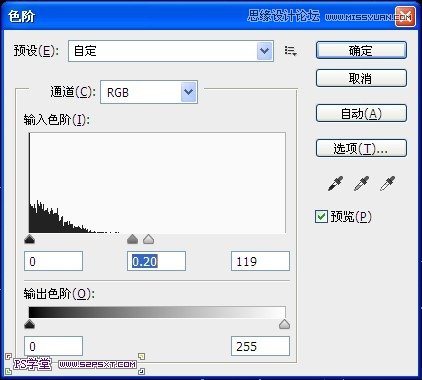Click the highlight input field 119

tap(260, 261)
